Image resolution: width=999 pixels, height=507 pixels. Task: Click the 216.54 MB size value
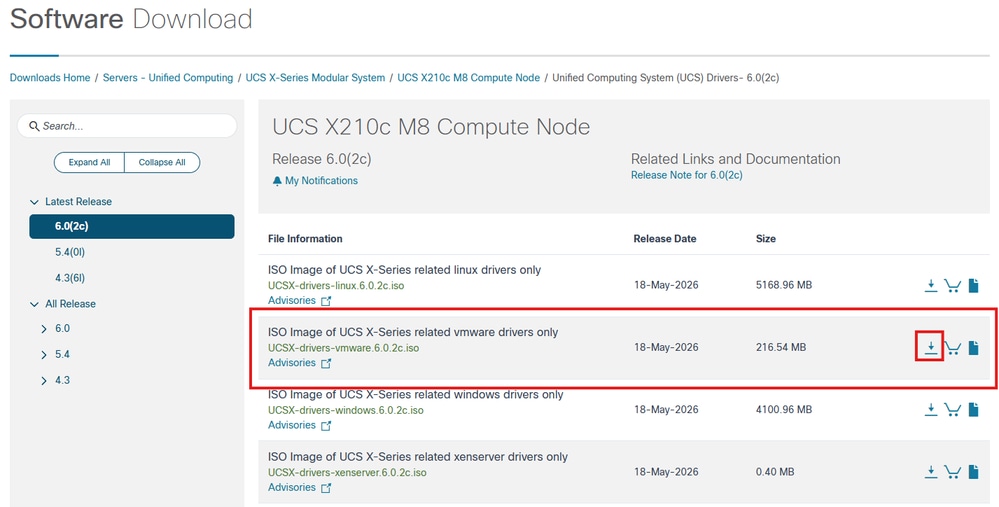click(x=780, y=348)
